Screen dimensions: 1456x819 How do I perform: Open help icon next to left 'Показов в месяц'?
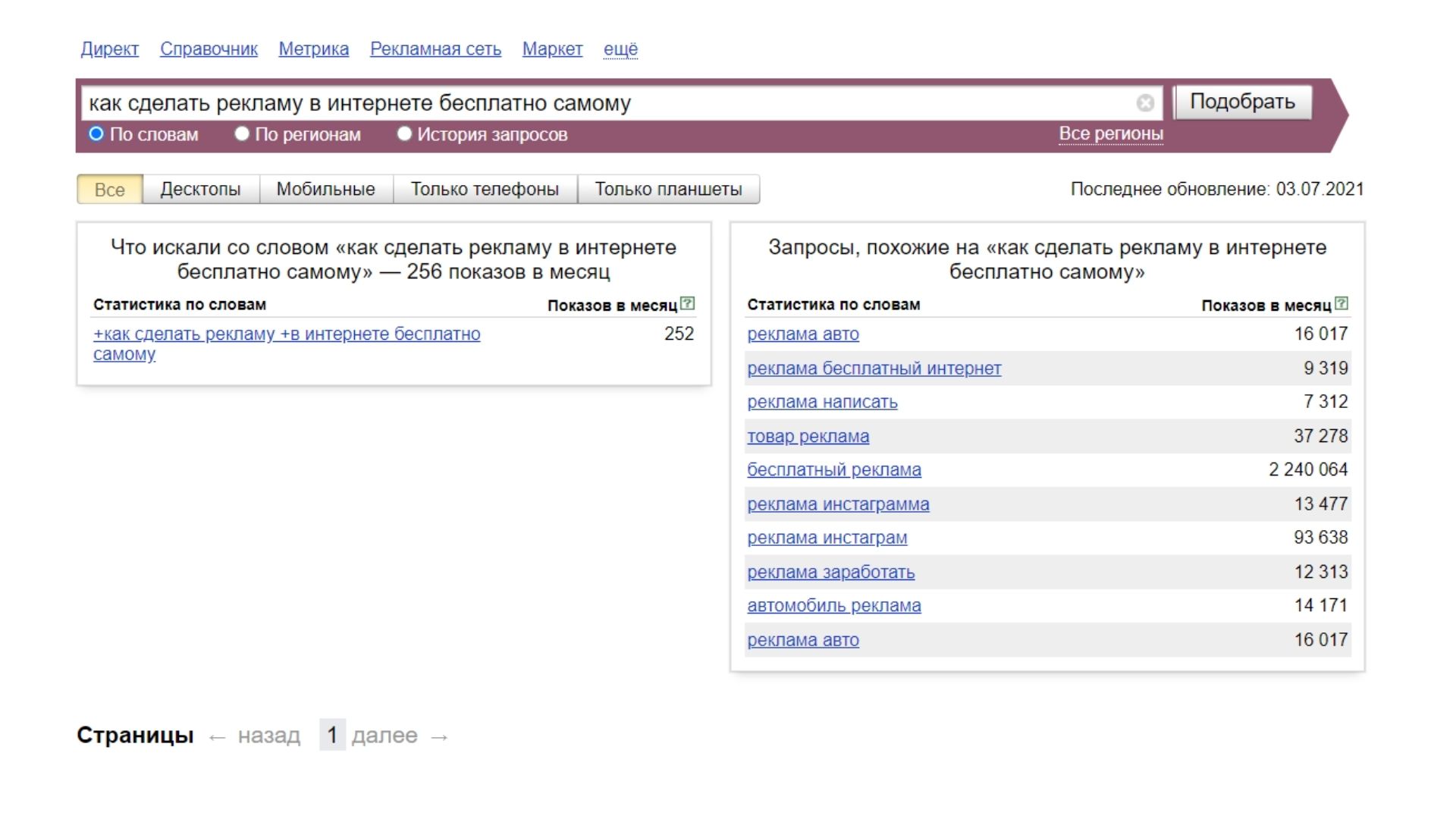point(687,303)
